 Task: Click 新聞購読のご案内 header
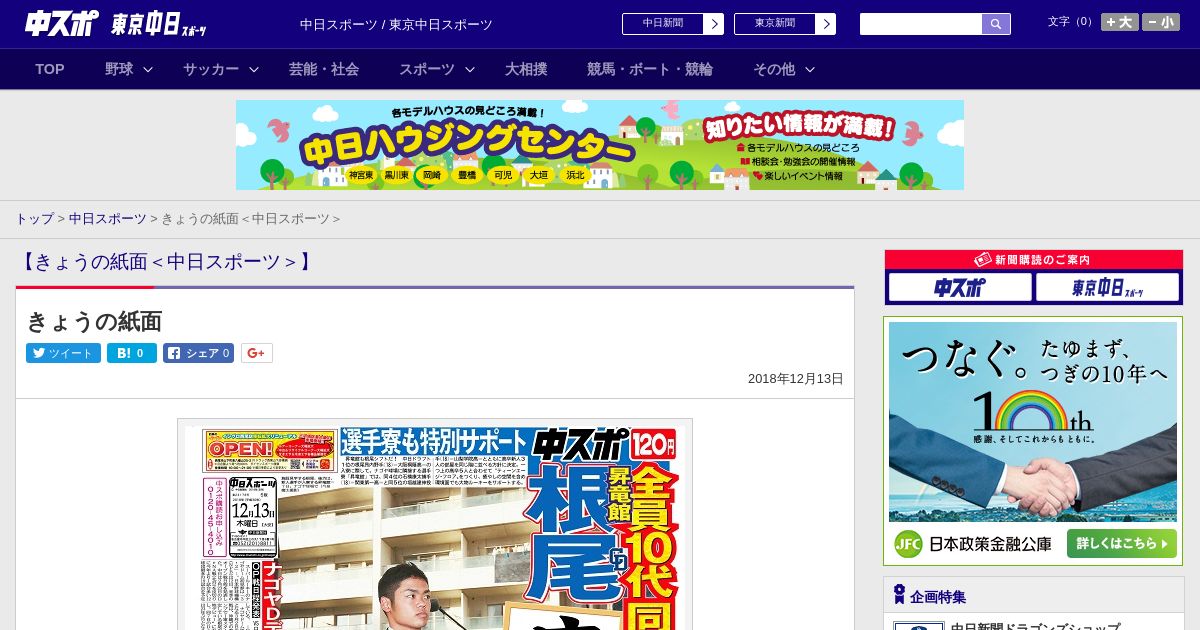pos(1034,260)
